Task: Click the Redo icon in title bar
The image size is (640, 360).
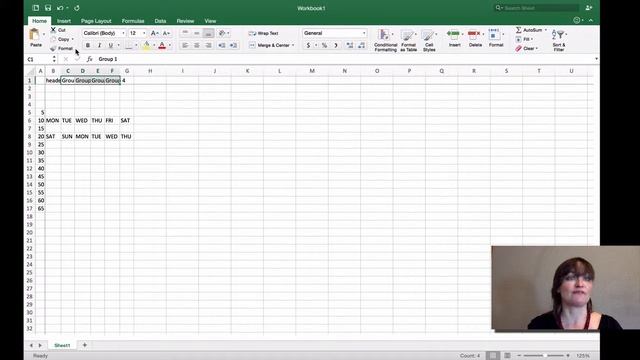Action: click(77, 8)
